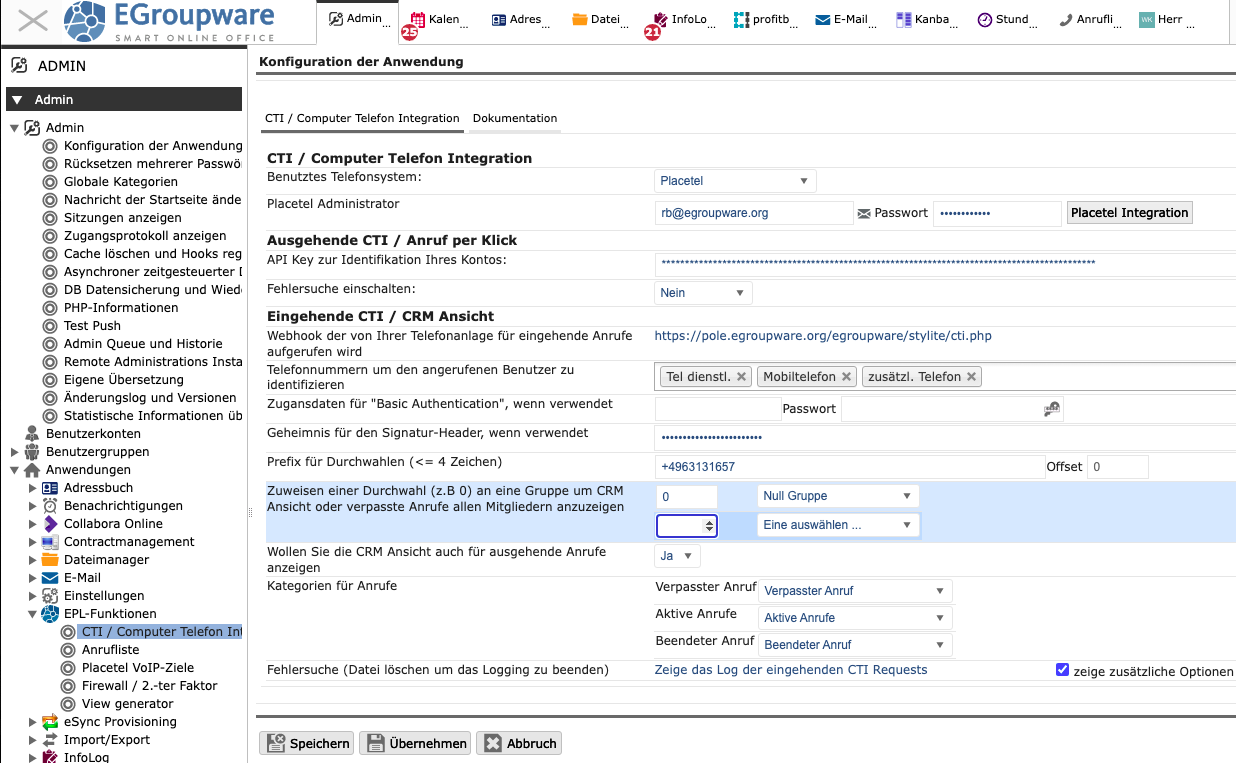
Task: Click the Placetel Administrator email field
Action: tap(755, 213)
